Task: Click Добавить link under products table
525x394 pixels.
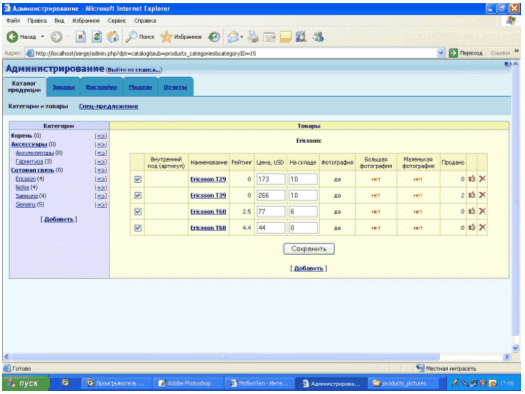Action: 308,268
